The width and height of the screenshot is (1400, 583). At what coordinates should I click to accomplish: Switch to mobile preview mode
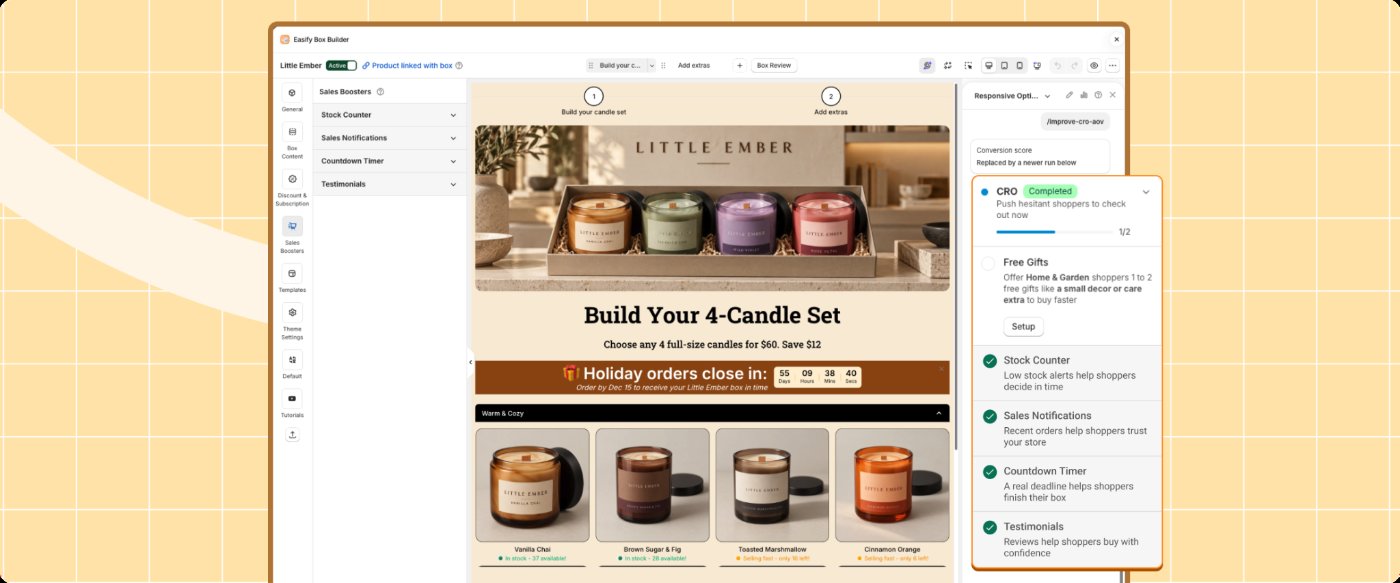[x=1020, y=65]
